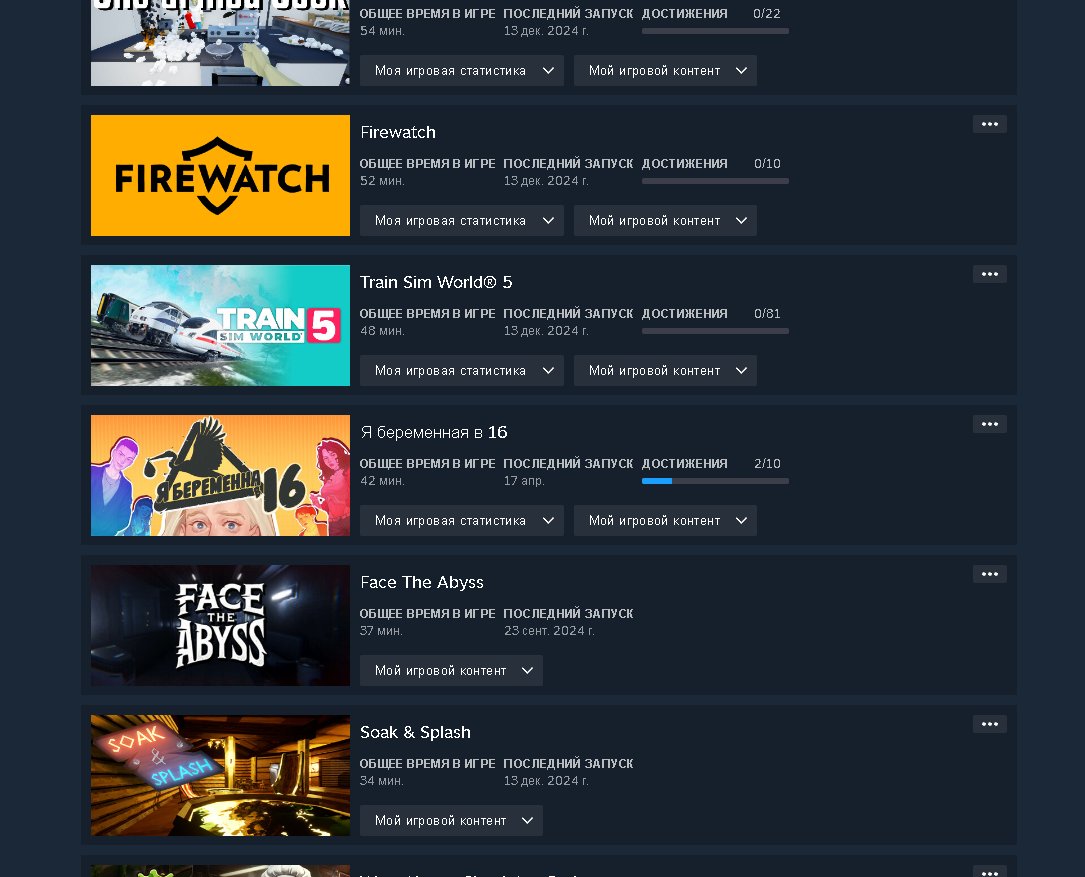Viewport: 1085px width, 877px height.
Task: Click the 2/10 achievements progress bar
Action: (715, 481)
